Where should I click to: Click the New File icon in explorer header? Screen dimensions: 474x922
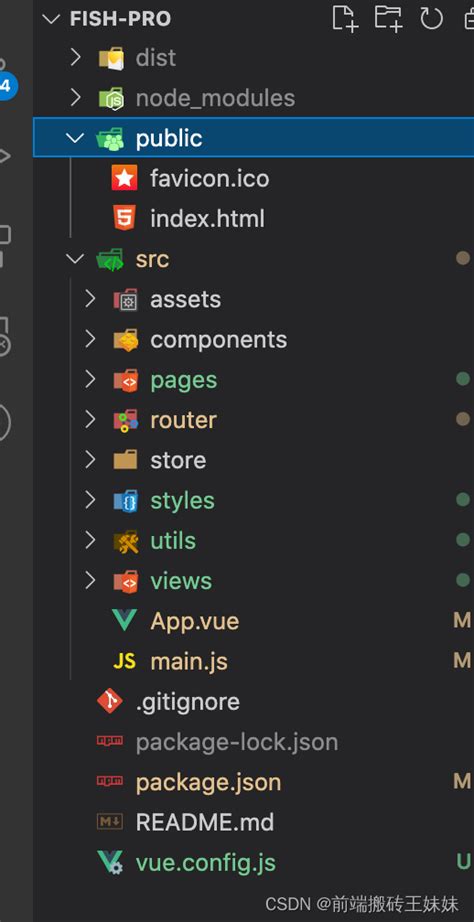[x=345, y=18]
